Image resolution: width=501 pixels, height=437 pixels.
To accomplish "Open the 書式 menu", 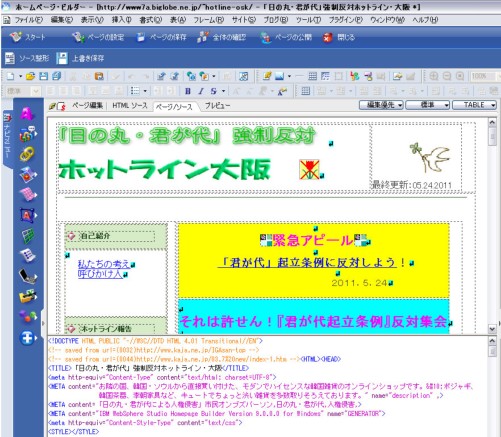I will pyautogui.click(x=151, y=20).
